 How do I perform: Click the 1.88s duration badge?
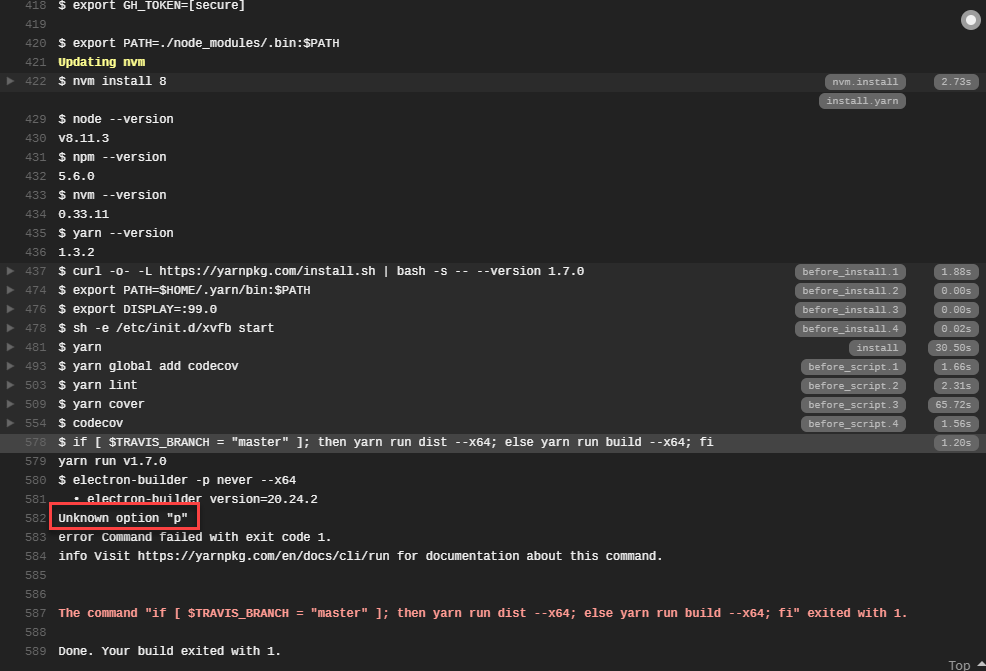click(956, 272)
